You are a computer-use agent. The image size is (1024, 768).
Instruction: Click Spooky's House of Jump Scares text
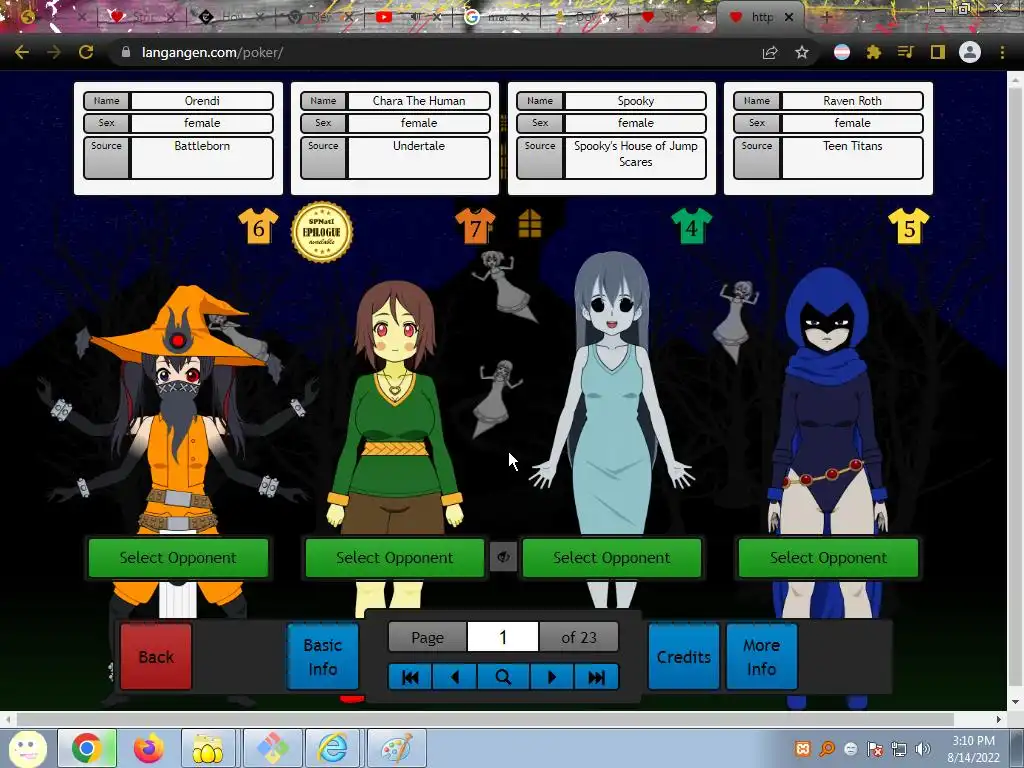pos(635,153)
